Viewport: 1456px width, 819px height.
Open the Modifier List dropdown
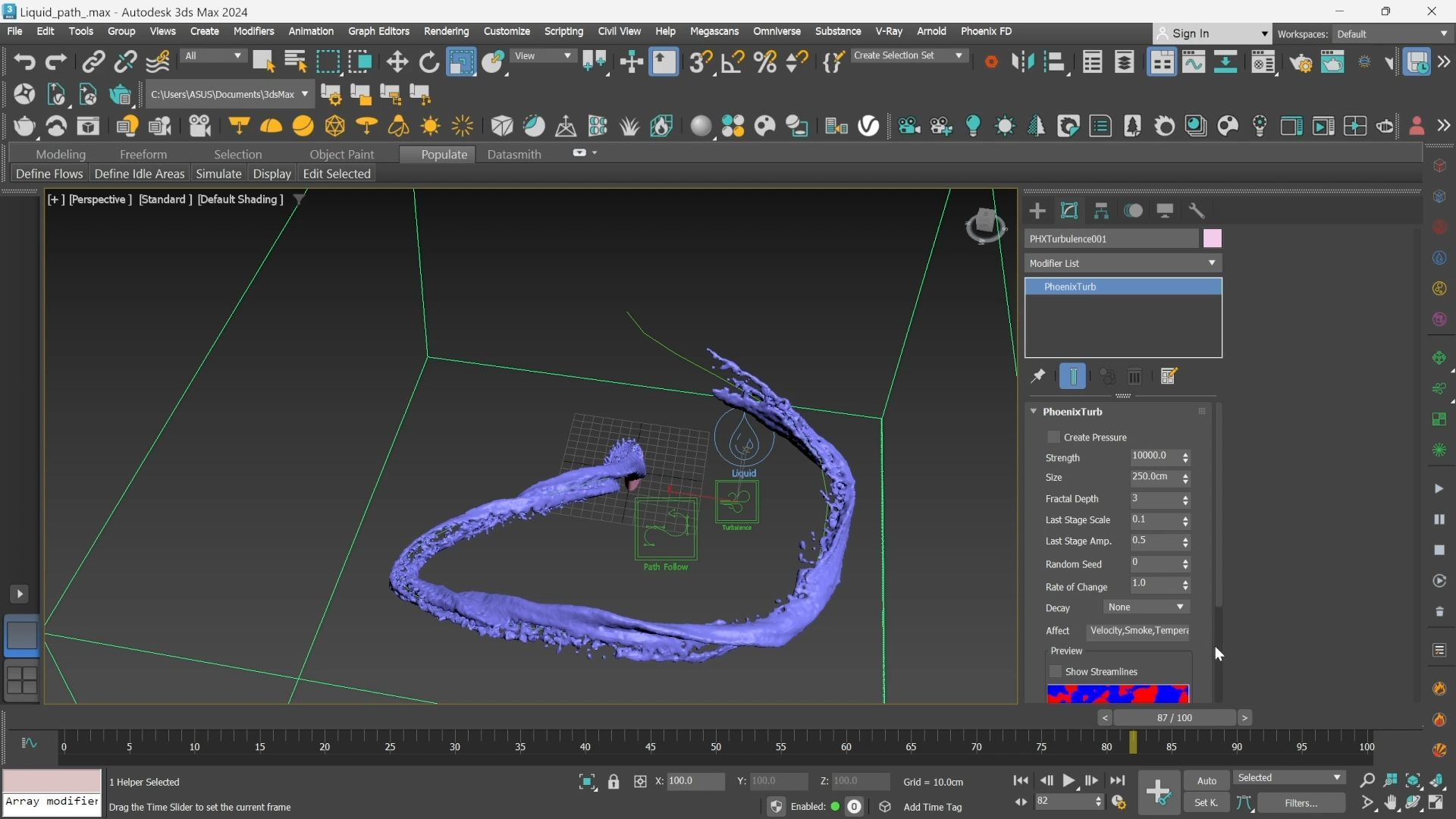pyautogui.click(x=1123, y=263)
